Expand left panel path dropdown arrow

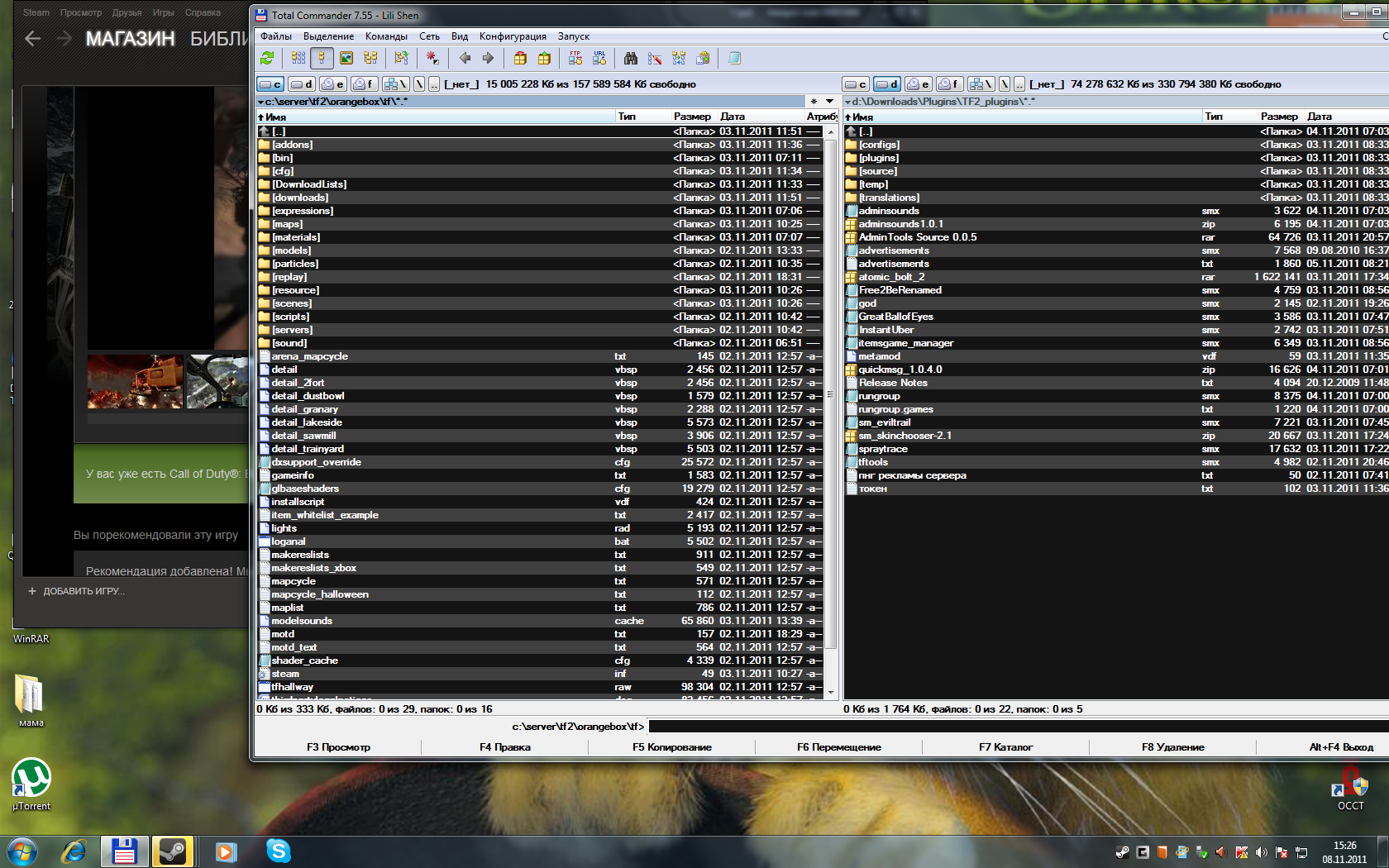click(260, 102)
